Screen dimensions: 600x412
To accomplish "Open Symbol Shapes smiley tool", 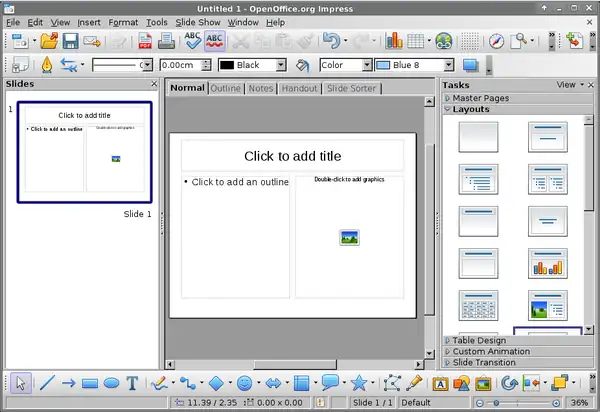I will coord(243,383).
